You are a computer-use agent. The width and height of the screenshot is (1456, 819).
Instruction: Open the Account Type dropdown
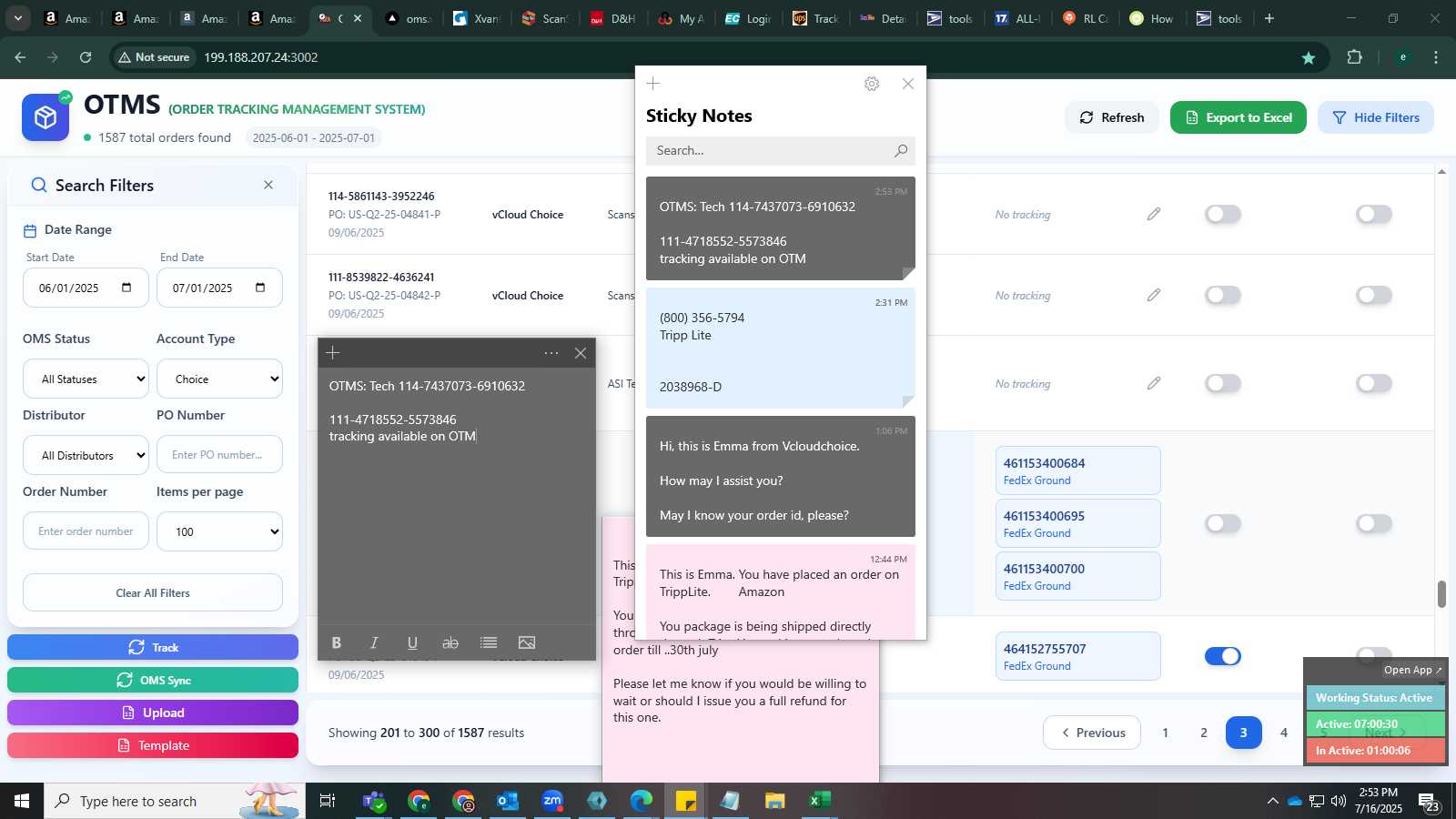click(219, 379)
